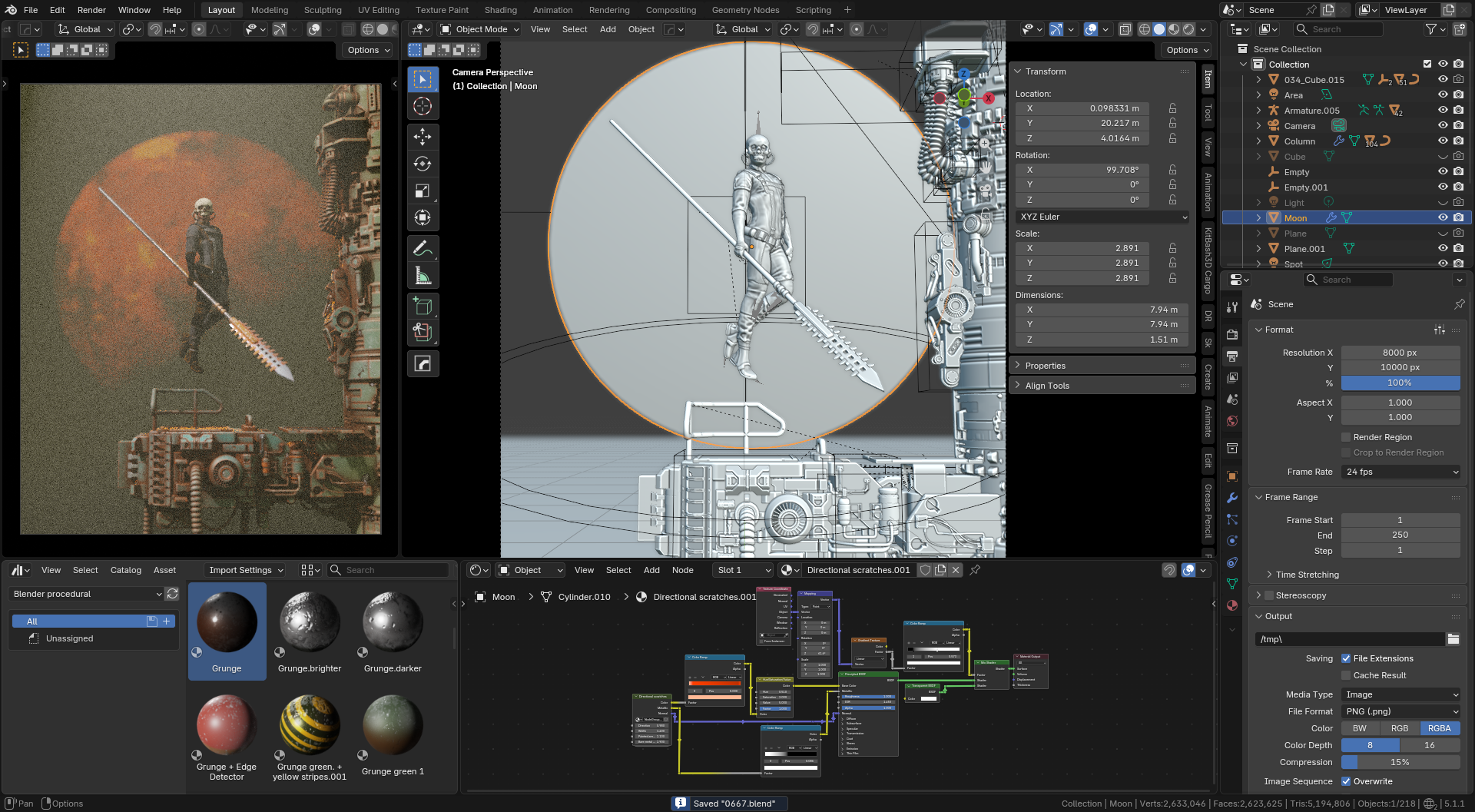Click folder icon beside /tmp\ output path
This screenshot has height=812, width=1475.
tap(1453, 639)
